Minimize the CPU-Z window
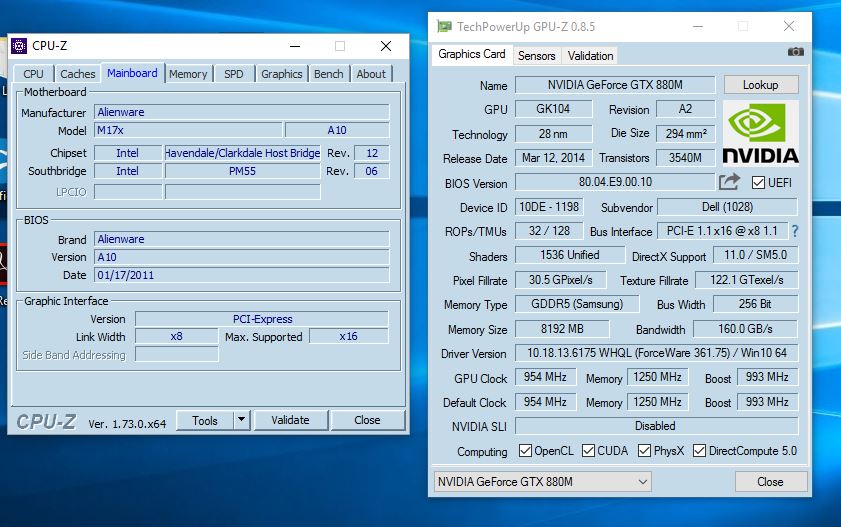The image size is (841, 527). pos(295,46)
